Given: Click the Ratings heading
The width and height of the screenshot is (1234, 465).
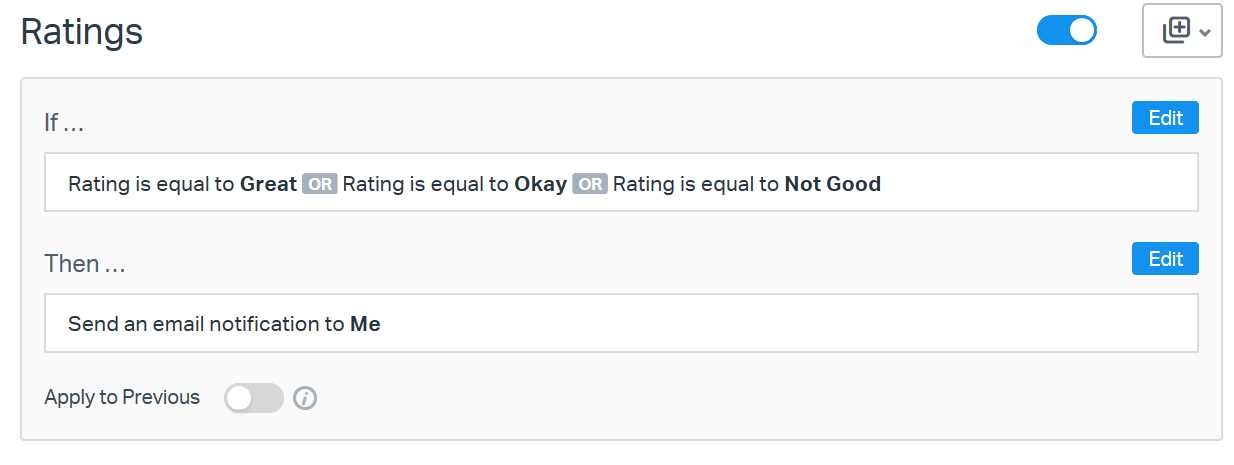Looking at the screenshot, I should click(82, 32).
